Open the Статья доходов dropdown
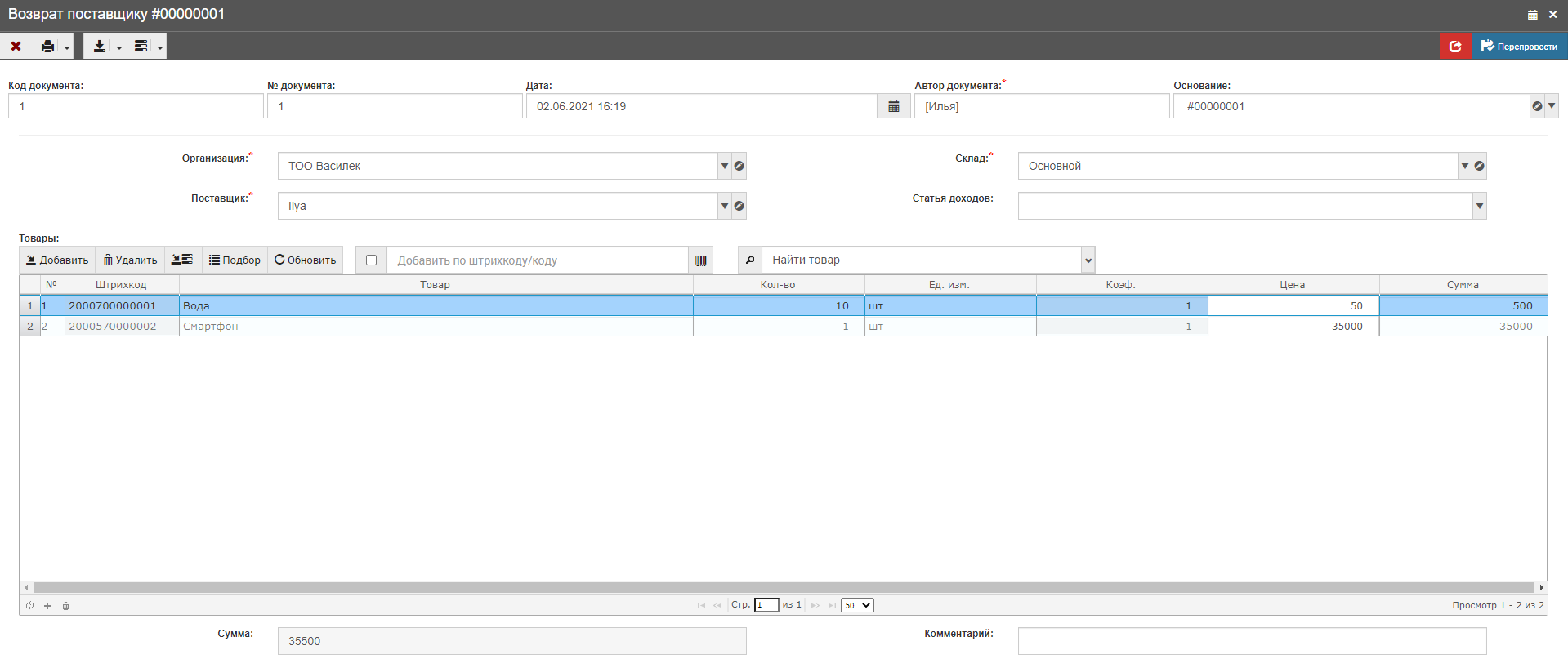This screenshot has width=1568, height=659. pyautogui.click(x=1479, y=206)
